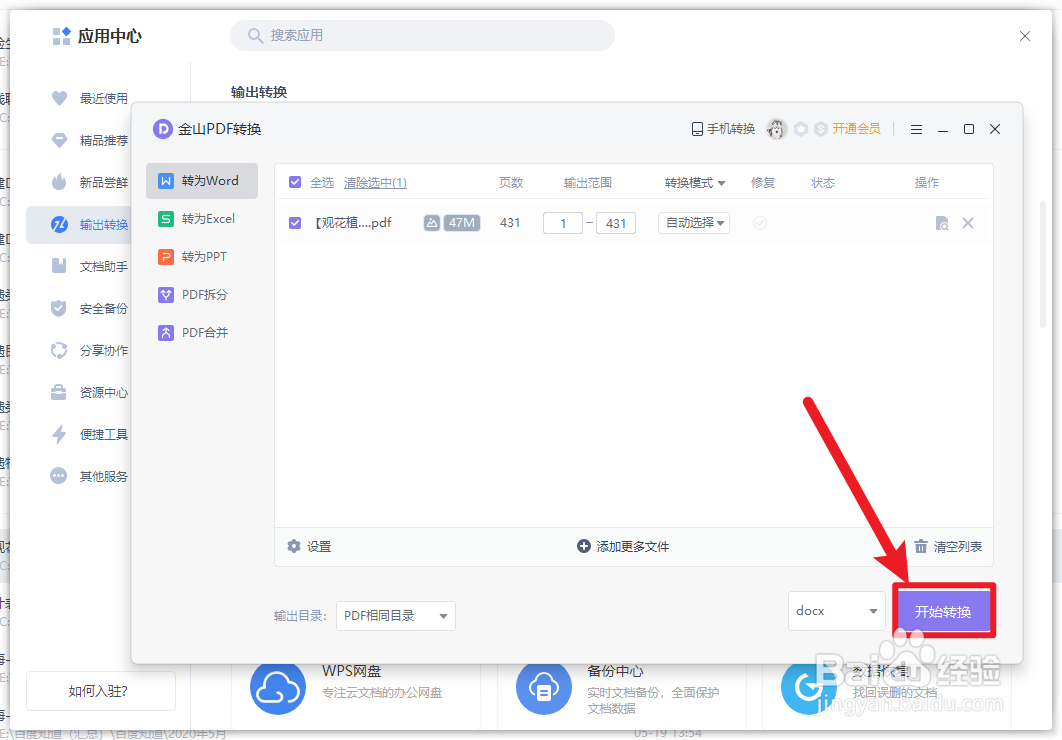The width and height of the screenshot is (1062, 740).
Task: Open the 转为PPT tool
Action: click(x=201, y=256)
